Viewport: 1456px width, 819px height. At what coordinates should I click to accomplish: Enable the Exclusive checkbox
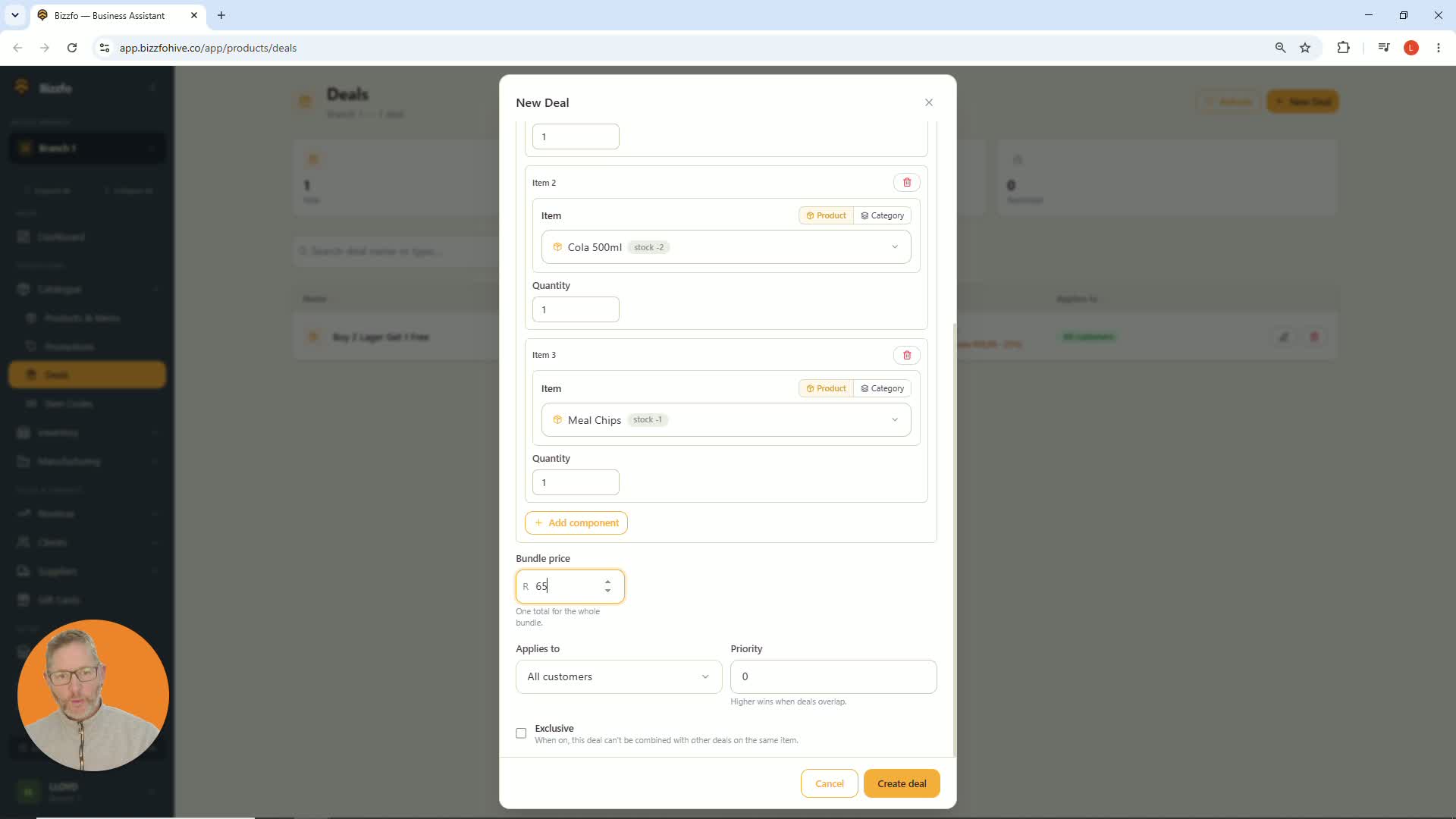[521, 733]
